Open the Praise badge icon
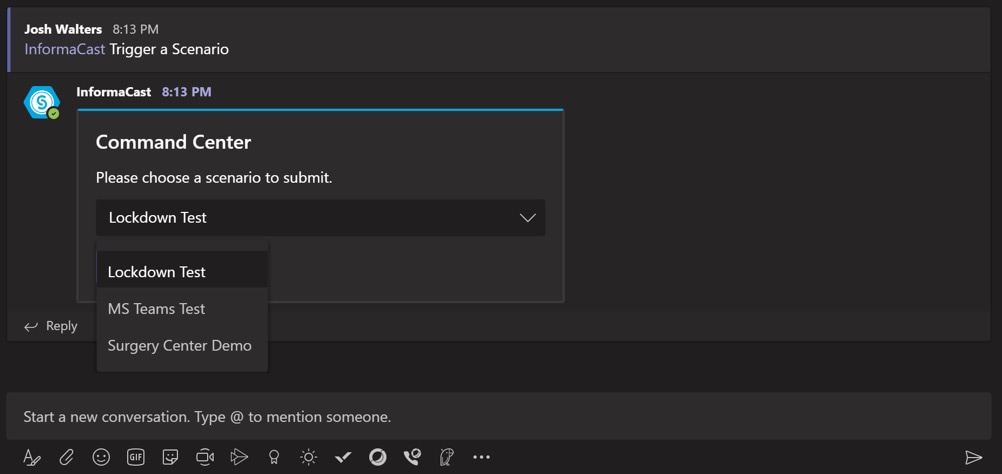The image size is (1002, 474). click(x=274, y=457)
